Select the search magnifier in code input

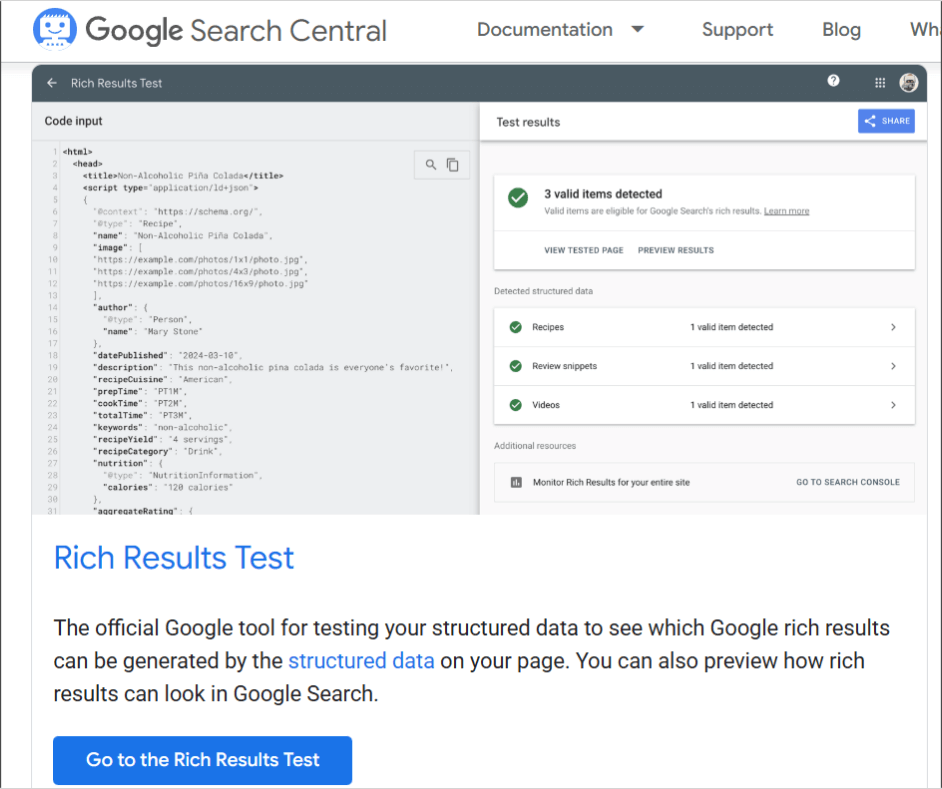tap(430, 164)
